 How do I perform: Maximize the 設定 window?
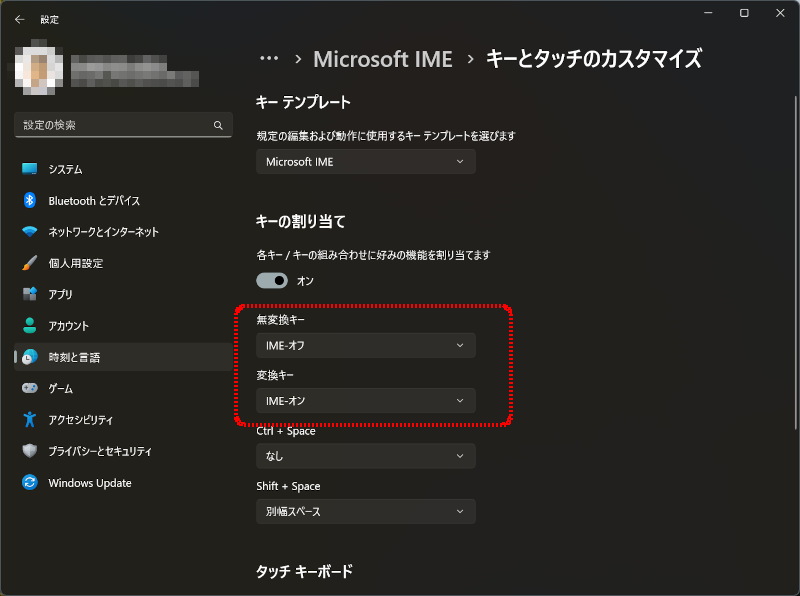(x=744, y=13)
